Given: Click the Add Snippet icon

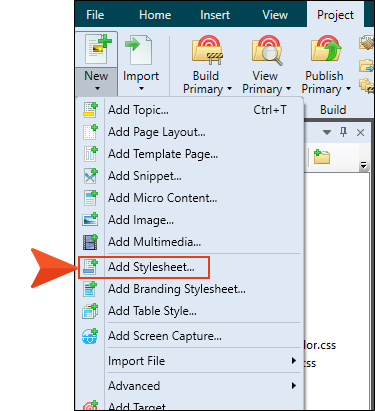Looking at the screenshot, I should click(x=90, y=176).
